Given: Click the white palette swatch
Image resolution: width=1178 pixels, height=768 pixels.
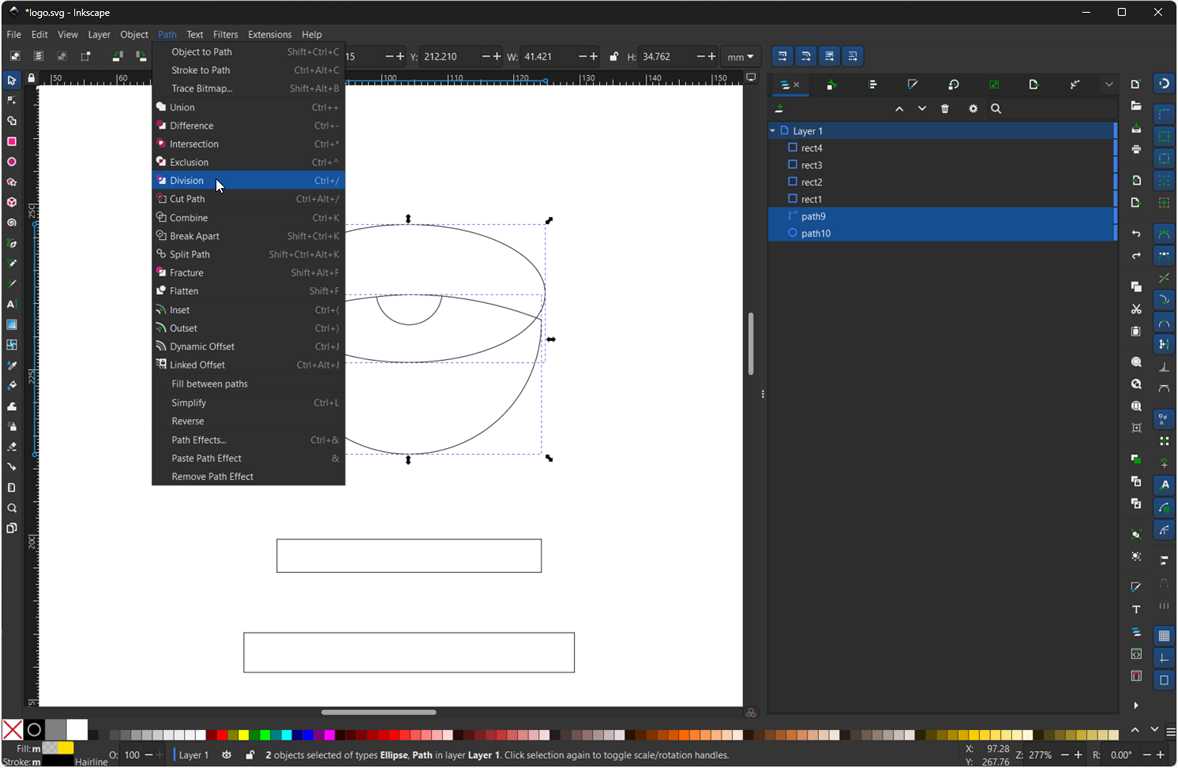Looking at the screenshot, I should click(x=77, y=730).
